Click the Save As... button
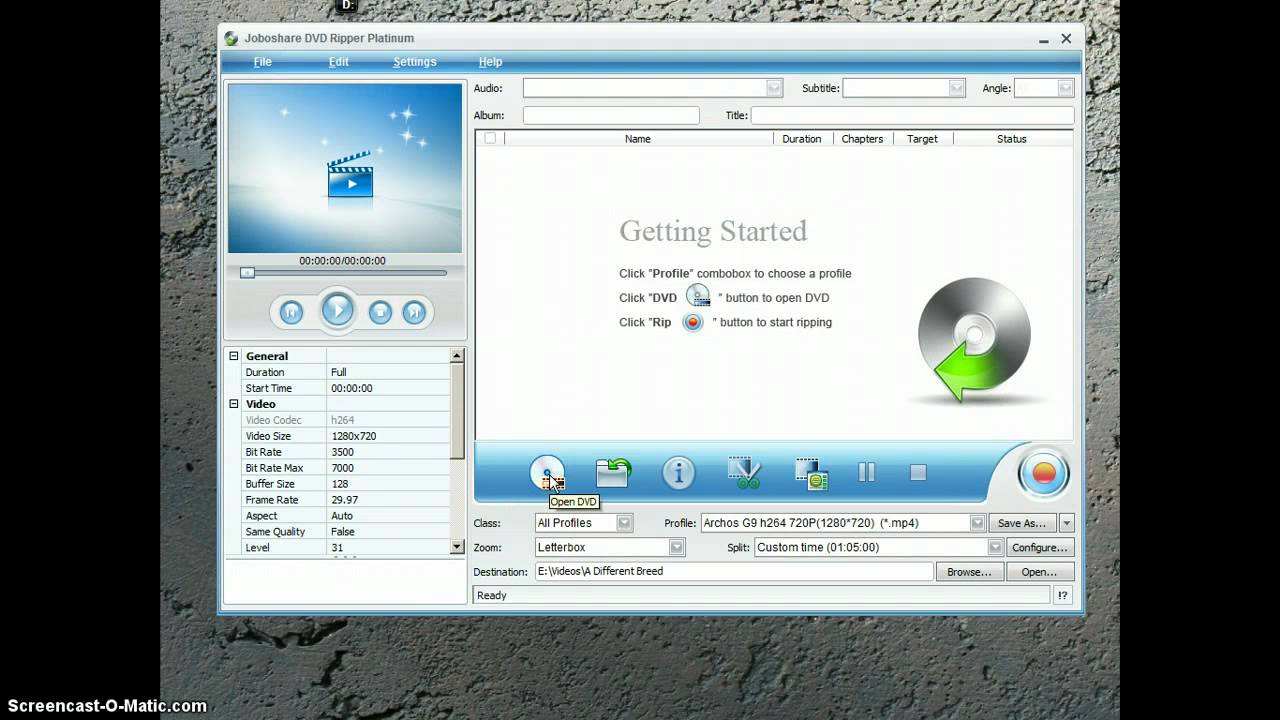Viewport: 1280px width, 720px height. coord(1022,523)
